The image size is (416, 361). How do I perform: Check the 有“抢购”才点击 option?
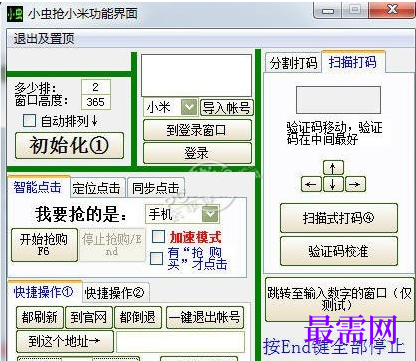coord(156,258)
